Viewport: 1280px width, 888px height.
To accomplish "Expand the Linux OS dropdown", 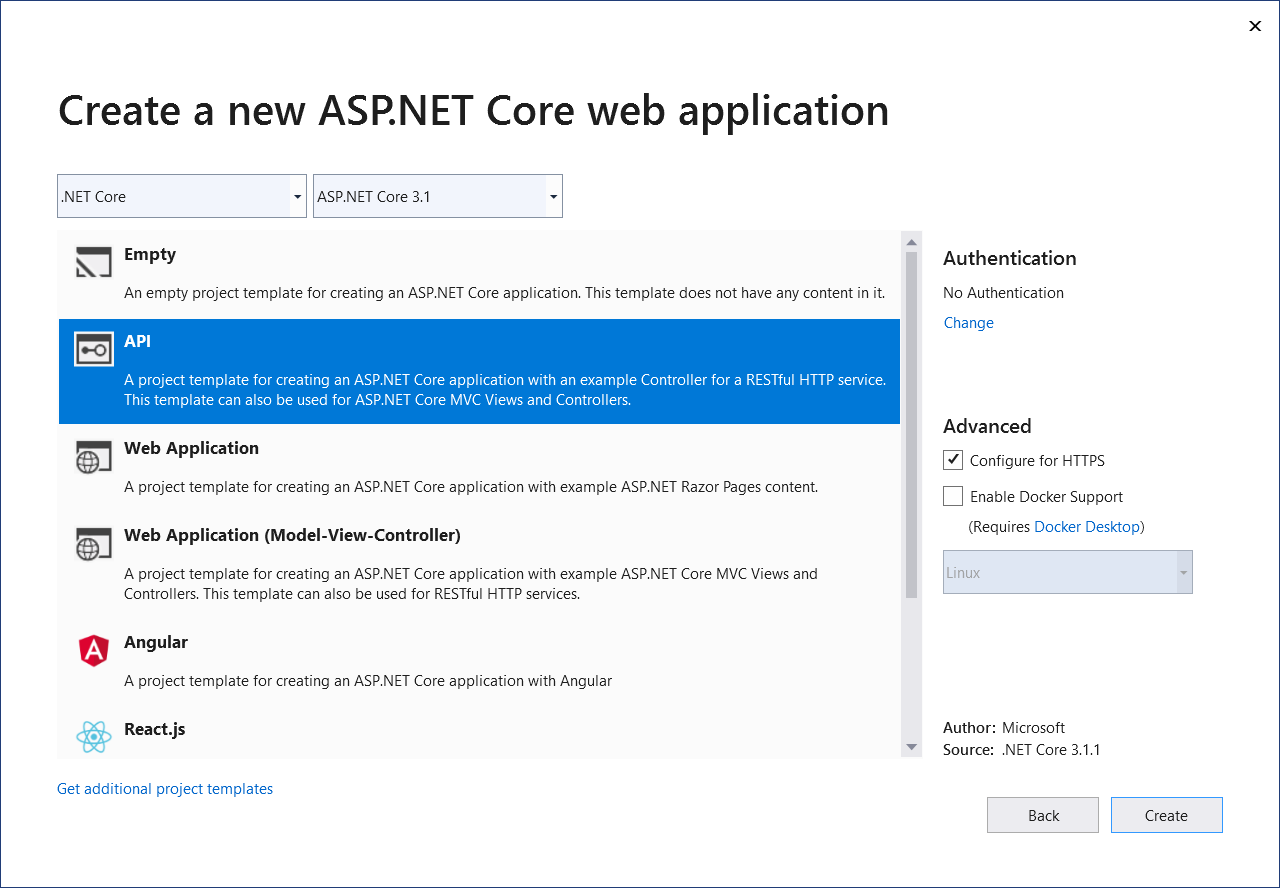I will coord(1184,571).
